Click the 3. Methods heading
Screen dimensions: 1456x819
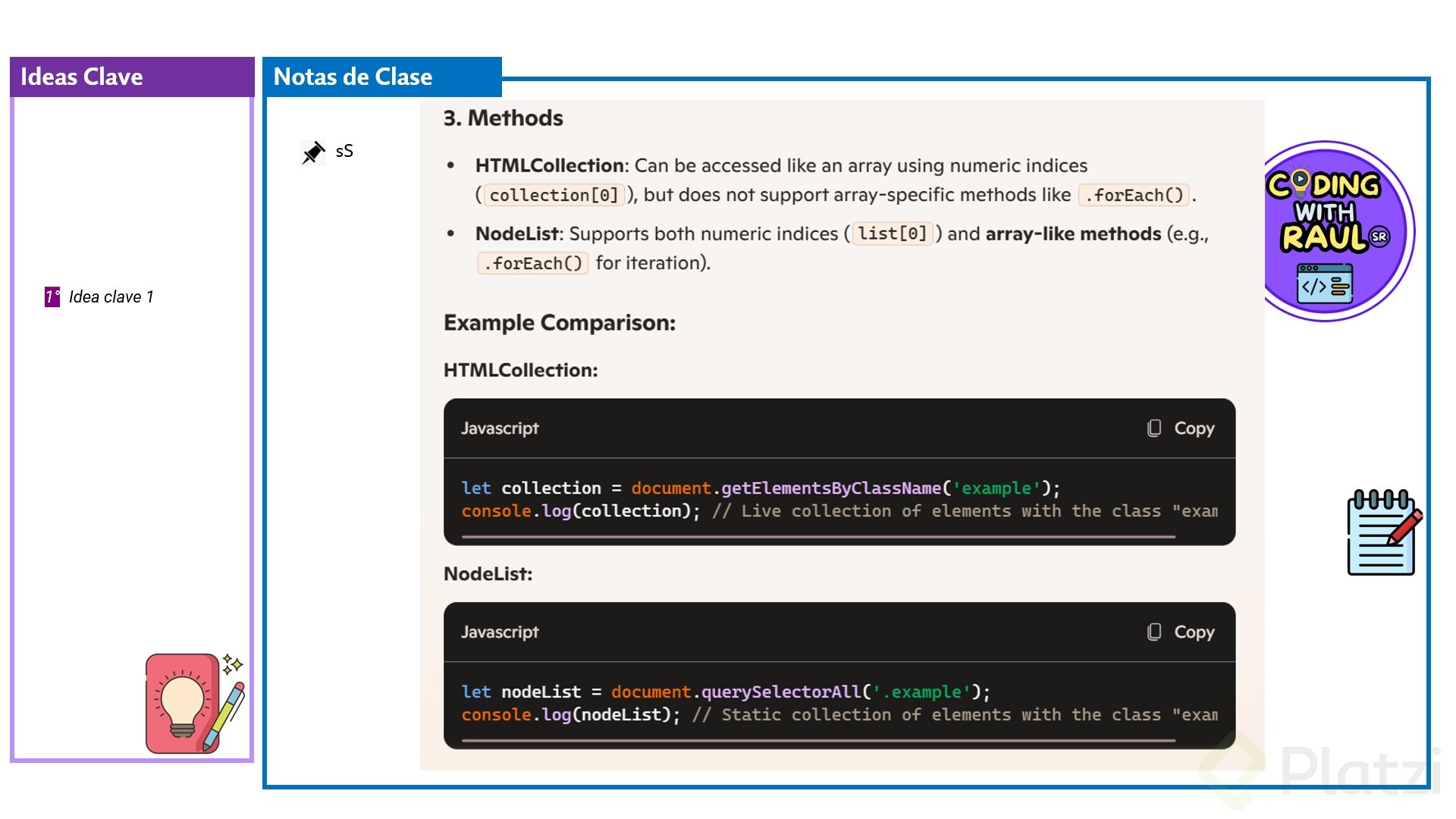503,118
